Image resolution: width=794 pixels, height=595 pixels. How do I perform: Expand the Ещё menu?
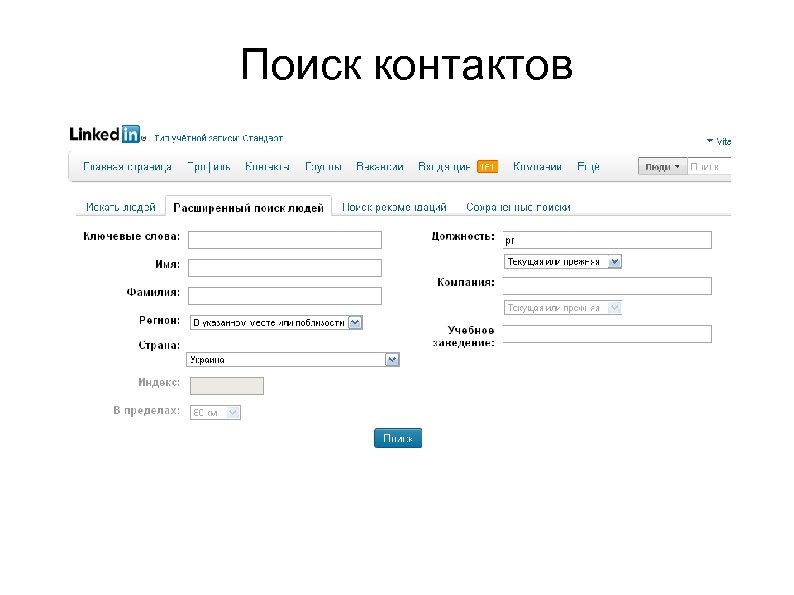coord(588,167)
